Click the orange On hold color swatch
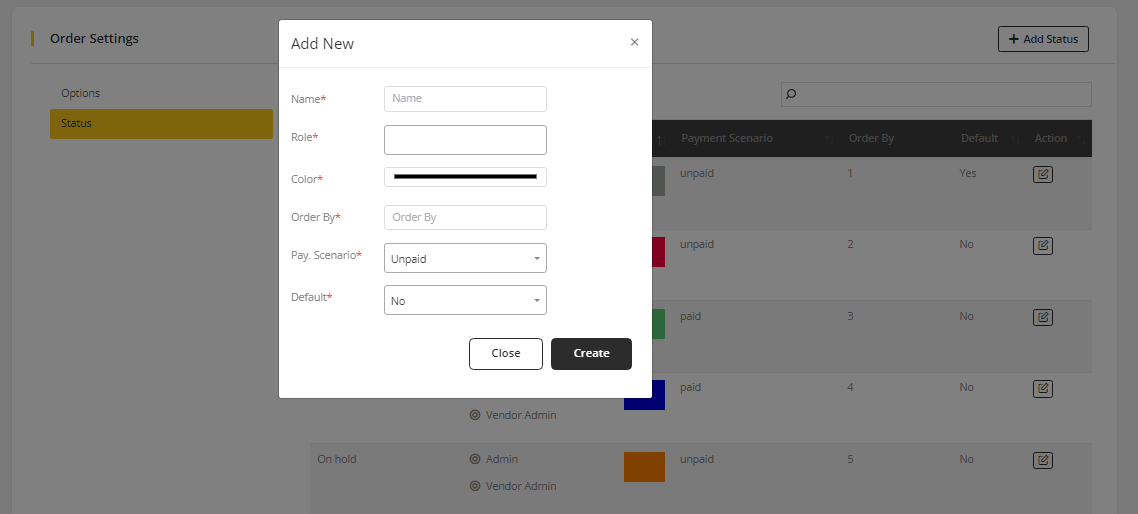This screenshot has width=1138, height=514. click(x=644, y=467)
